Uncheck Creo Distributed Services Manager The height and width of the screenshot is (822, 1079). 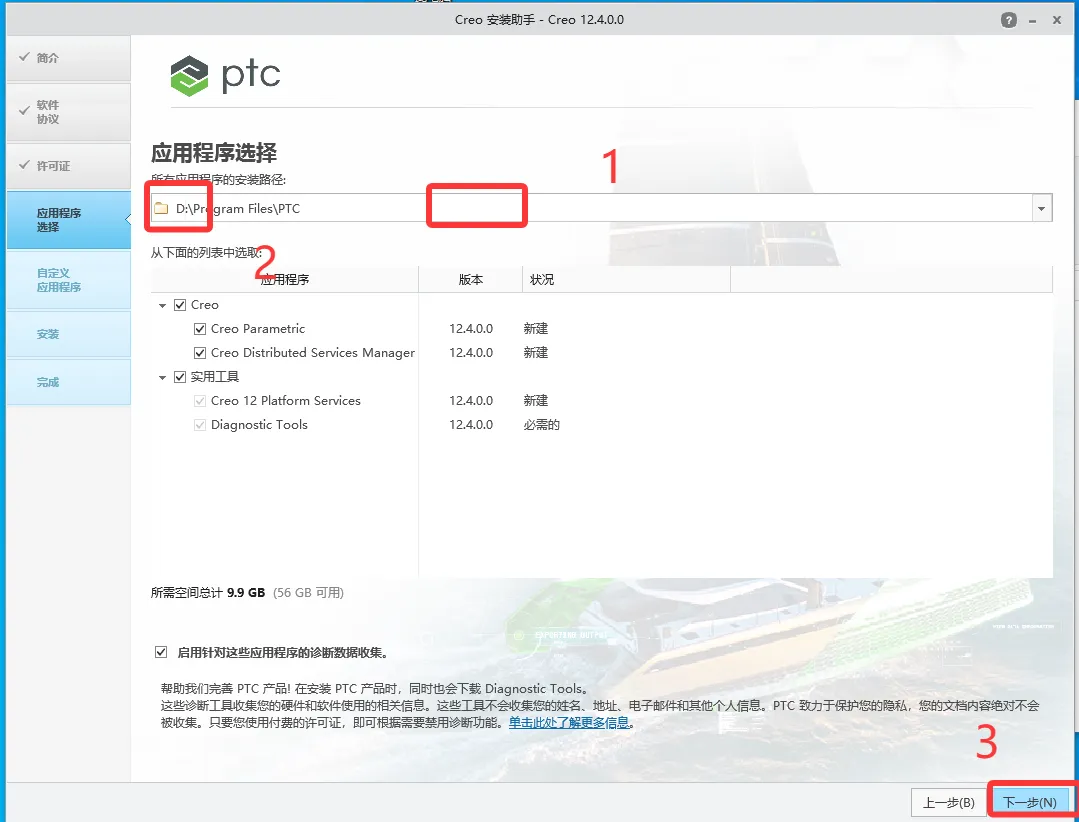200,353
